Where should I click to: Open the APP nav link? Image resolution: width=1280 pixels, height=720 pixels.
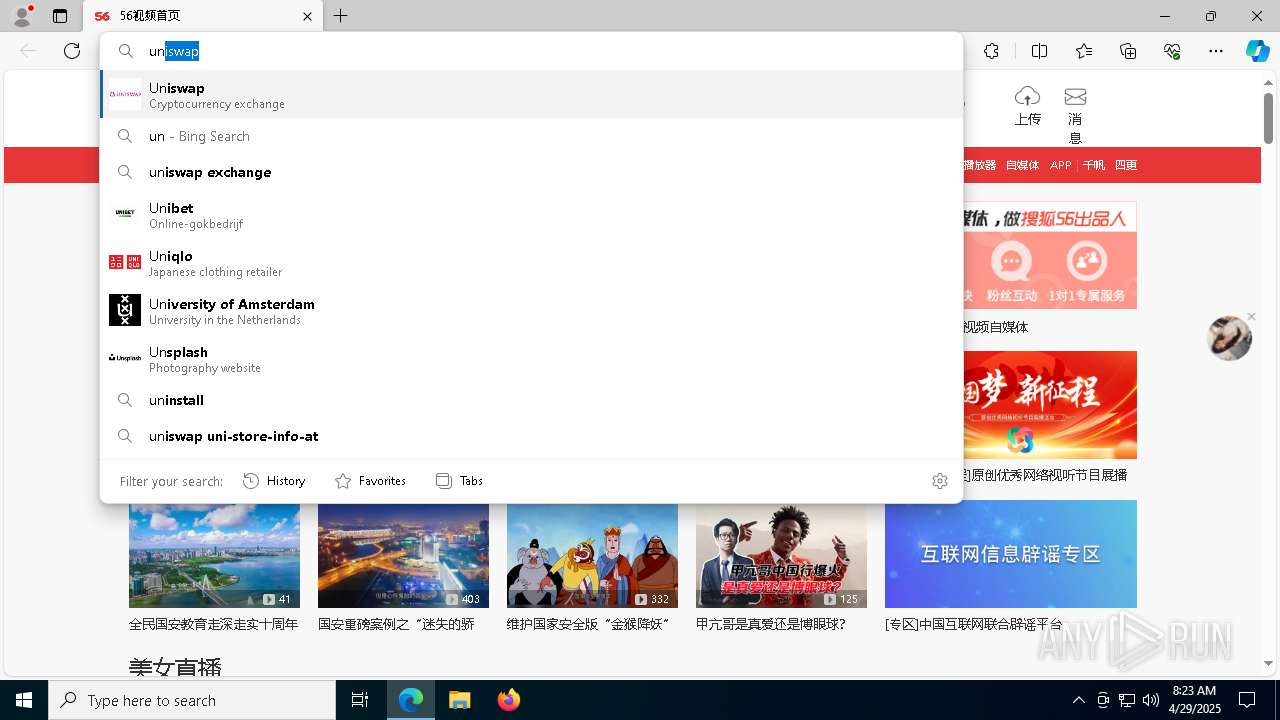1061,165
